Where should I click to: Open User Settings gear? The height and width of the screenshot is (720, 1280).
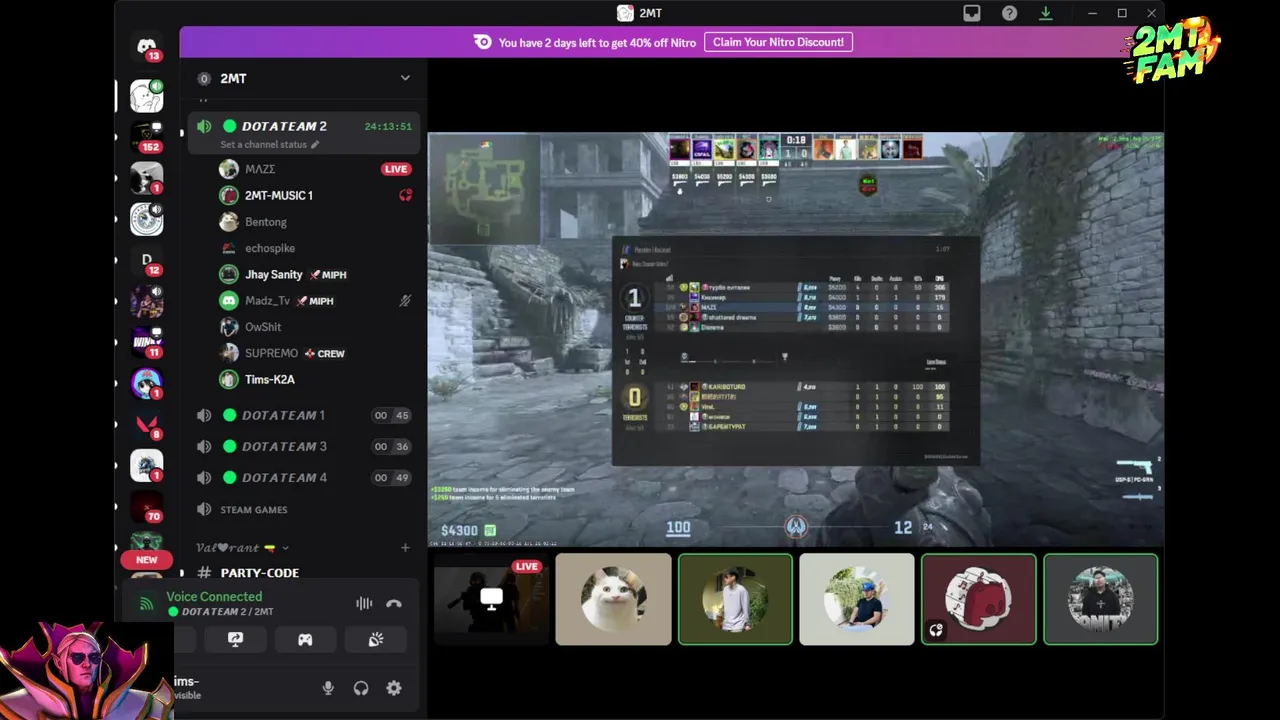pos(394,688)
